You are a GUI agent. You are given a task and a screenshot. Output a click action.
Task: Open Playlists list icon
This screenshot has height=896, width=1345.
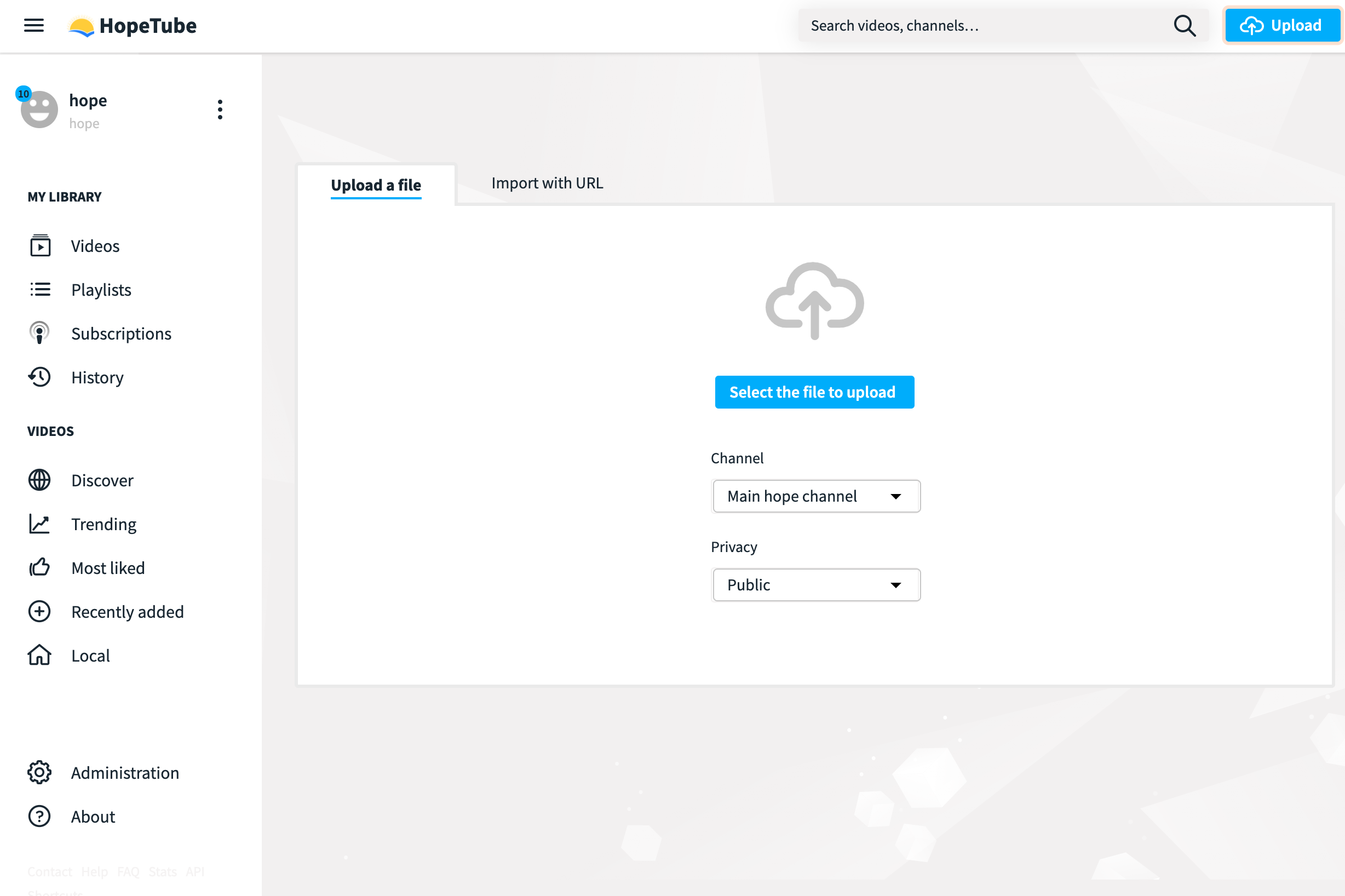(40, 289)
